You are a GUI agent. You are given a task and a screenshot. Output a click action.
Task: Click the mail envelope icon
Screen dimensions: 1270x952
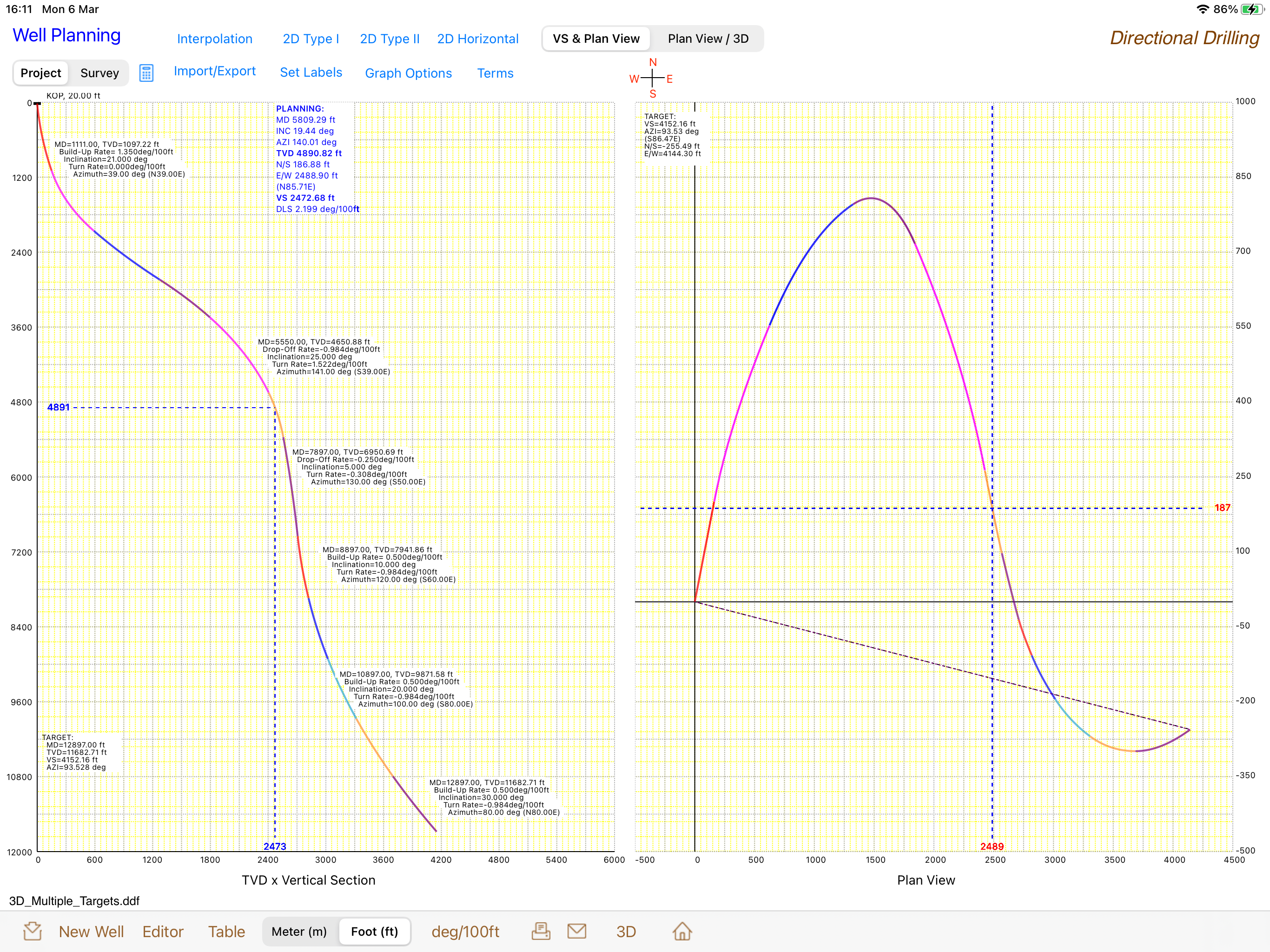tap(576, 931)
